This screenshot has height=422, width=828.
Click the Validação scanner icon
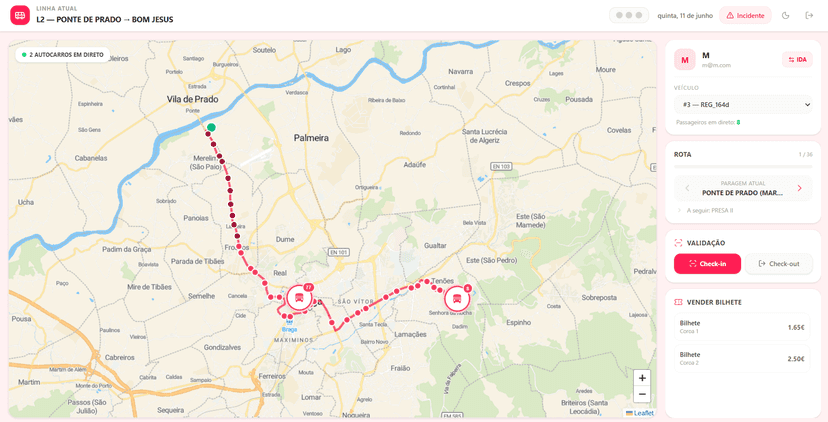tap(679, 243)
